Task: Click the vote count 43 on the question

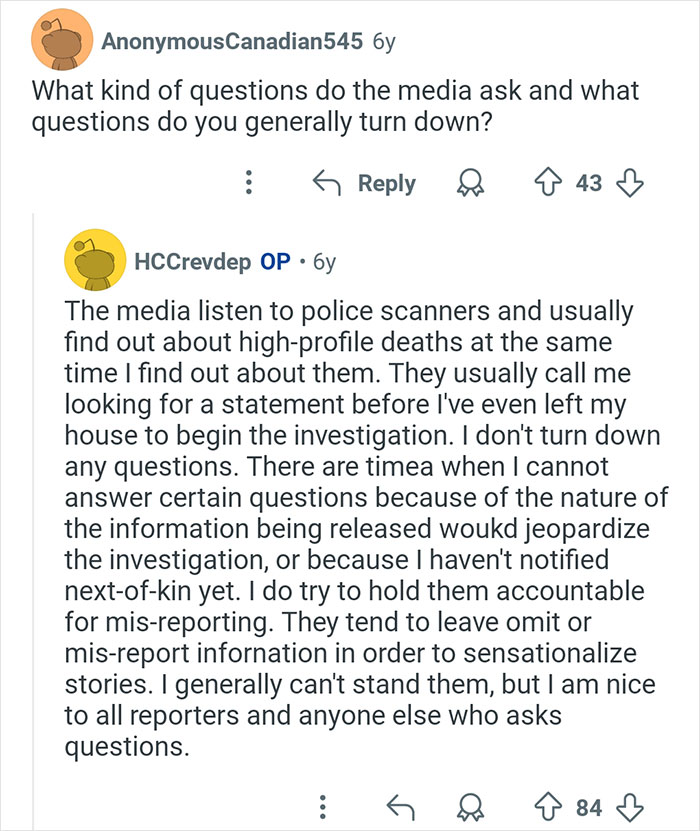Action: click(588, 183)
